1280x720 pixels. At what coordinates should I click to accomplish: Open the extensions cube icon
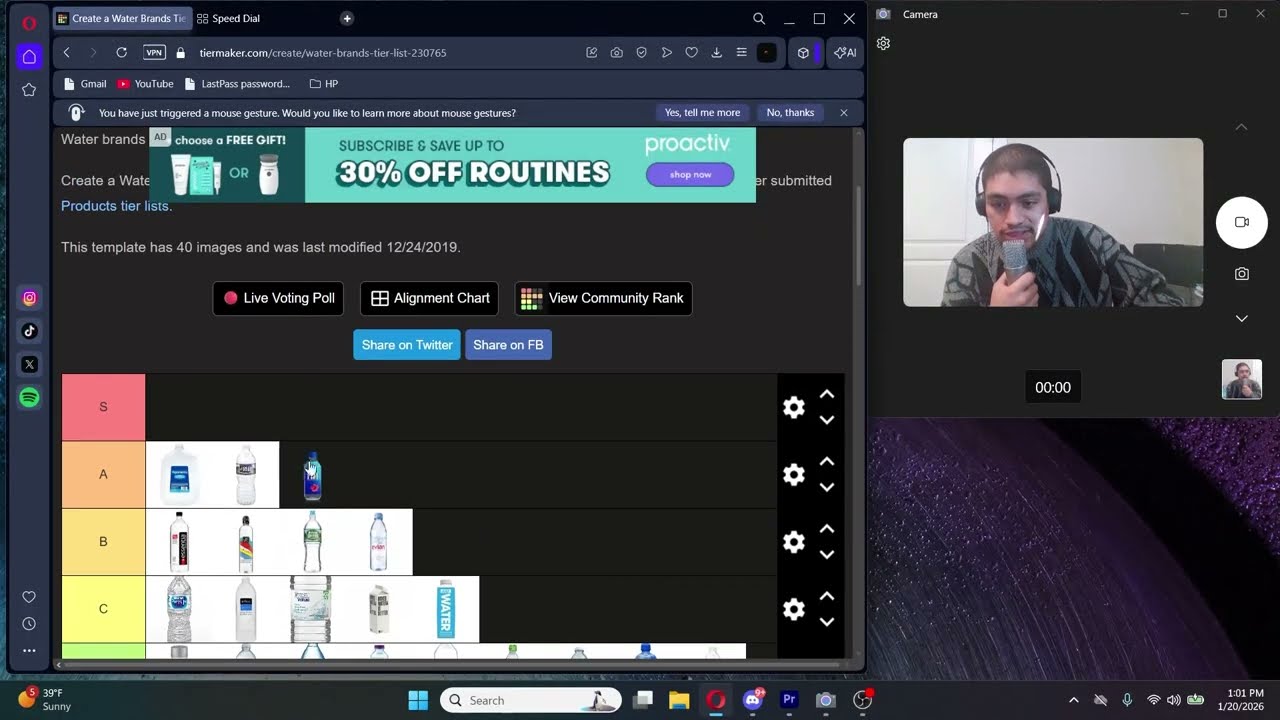point(803,53)
